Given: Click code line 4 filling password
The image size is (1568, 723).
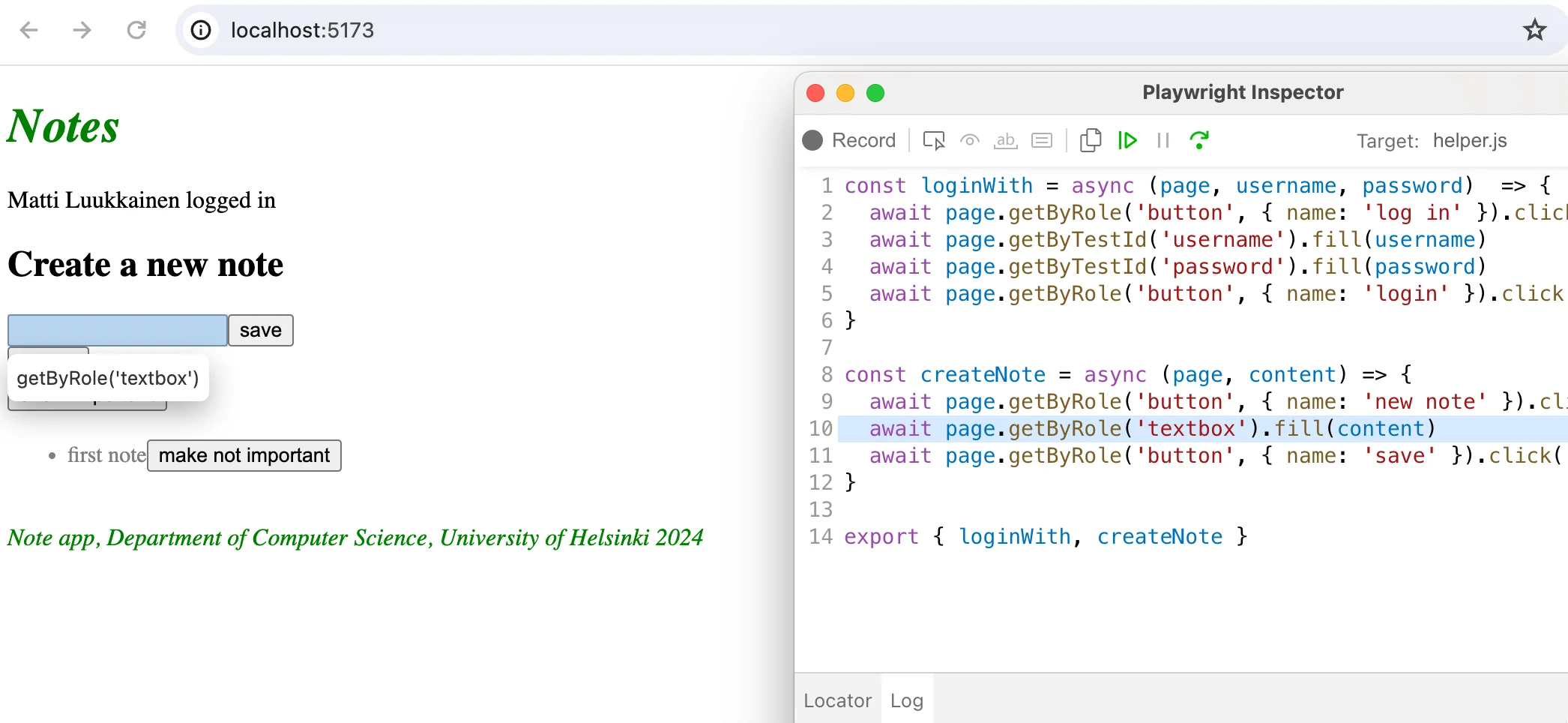Looking at the screenshot, I should [1177, 266].
